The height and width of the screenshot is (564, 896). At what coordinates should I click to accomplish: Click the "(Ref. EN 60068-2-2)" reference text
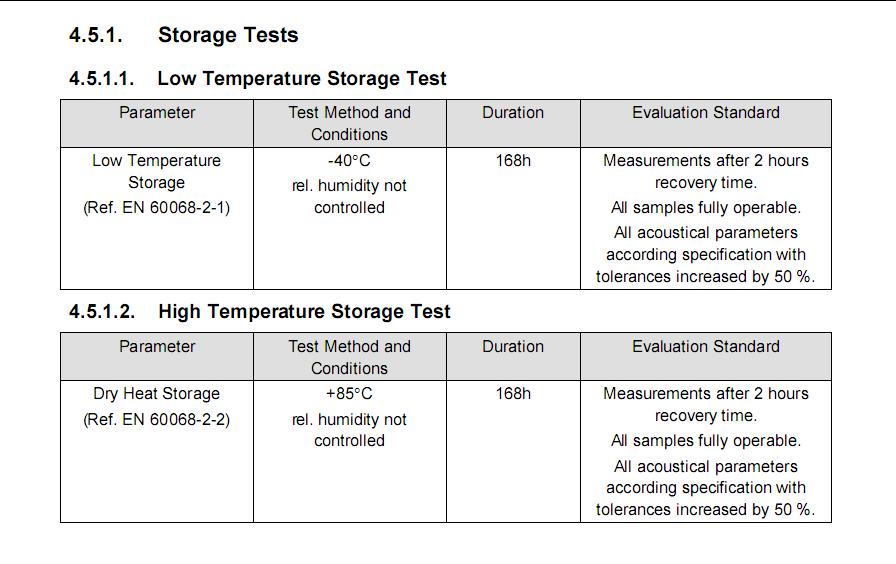[156, 420]
